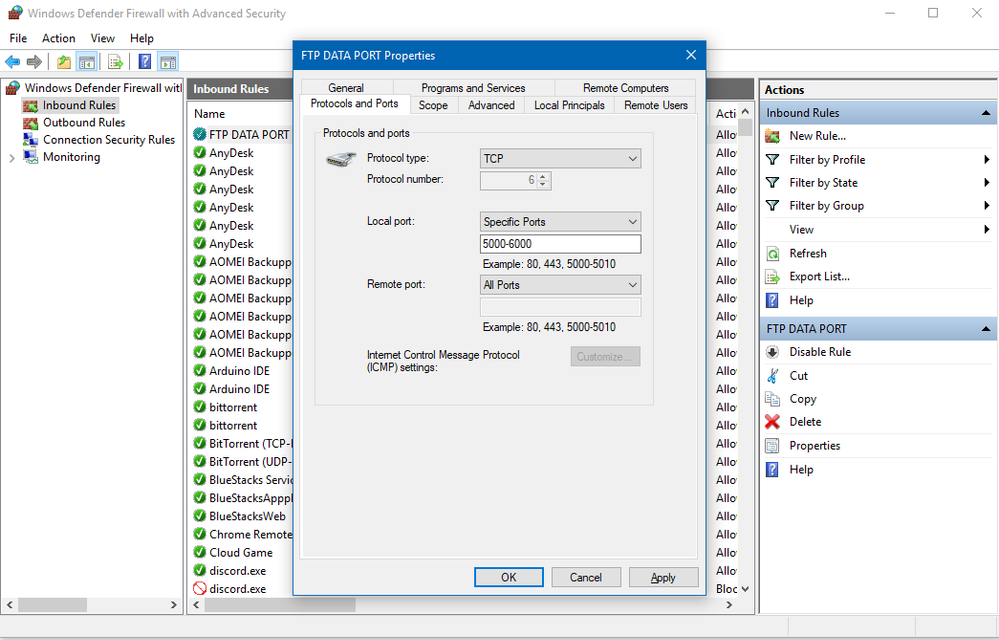This screenshot has height=640, width=999.
Task: Open the Action menu
Action: coord(59,38)
